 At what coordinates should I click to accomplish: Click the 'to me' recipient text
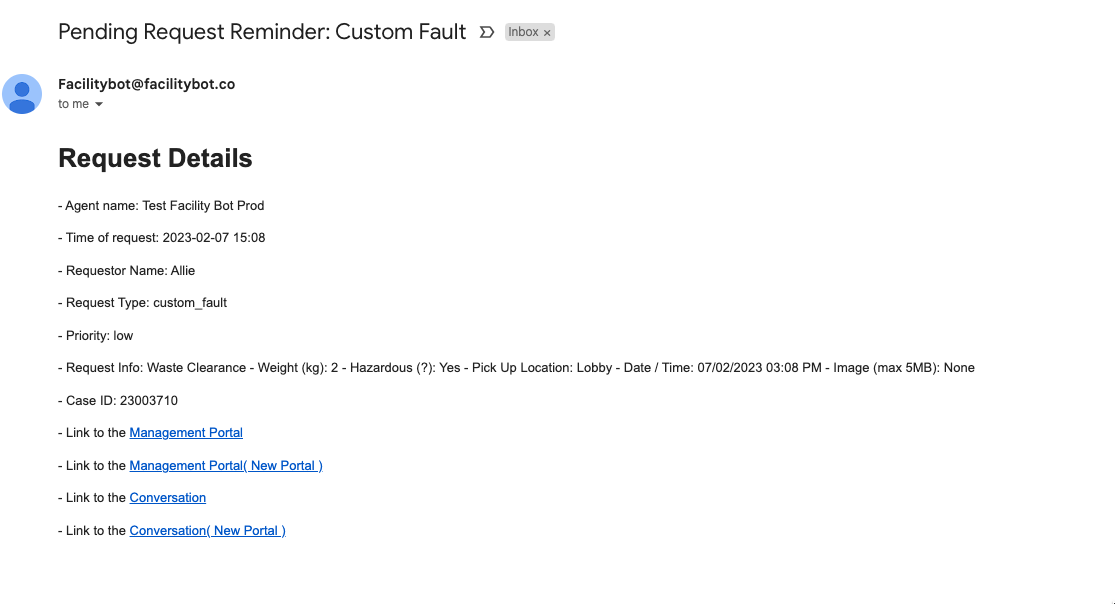point(73,104)
